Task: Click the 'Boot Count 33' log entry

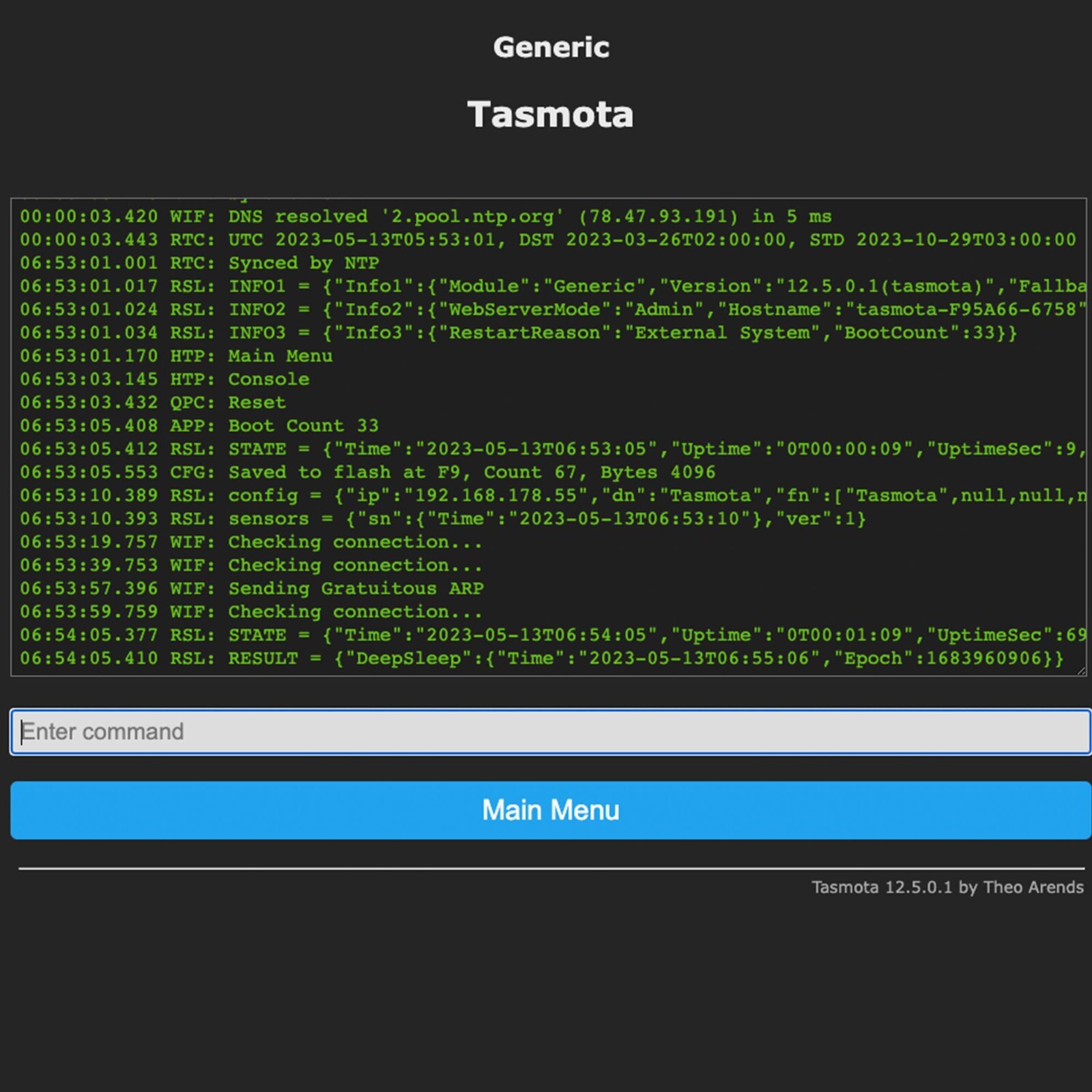Action: coord(199,425)
